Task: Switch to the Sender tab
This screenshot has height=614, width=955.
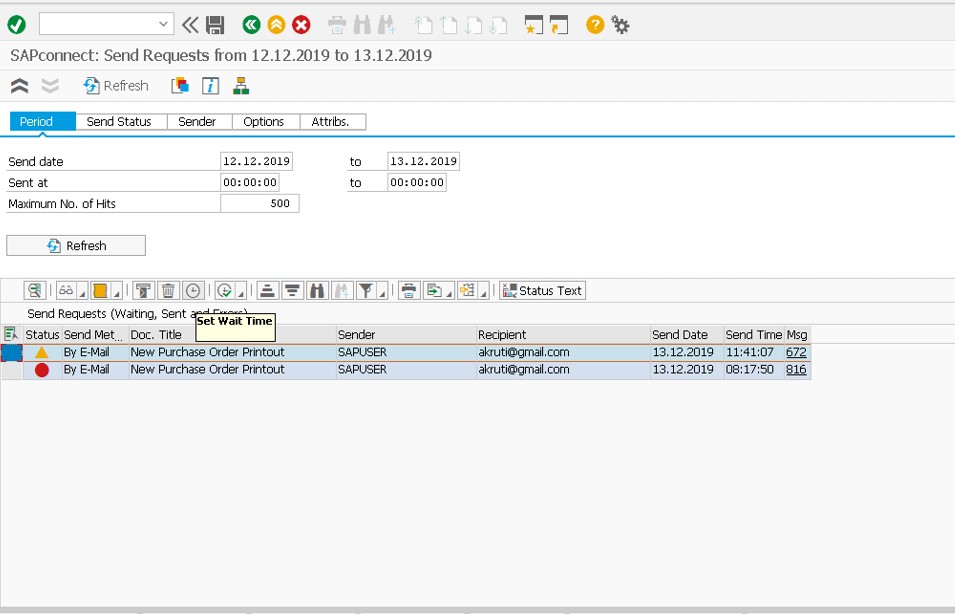Action: [197, 121]
